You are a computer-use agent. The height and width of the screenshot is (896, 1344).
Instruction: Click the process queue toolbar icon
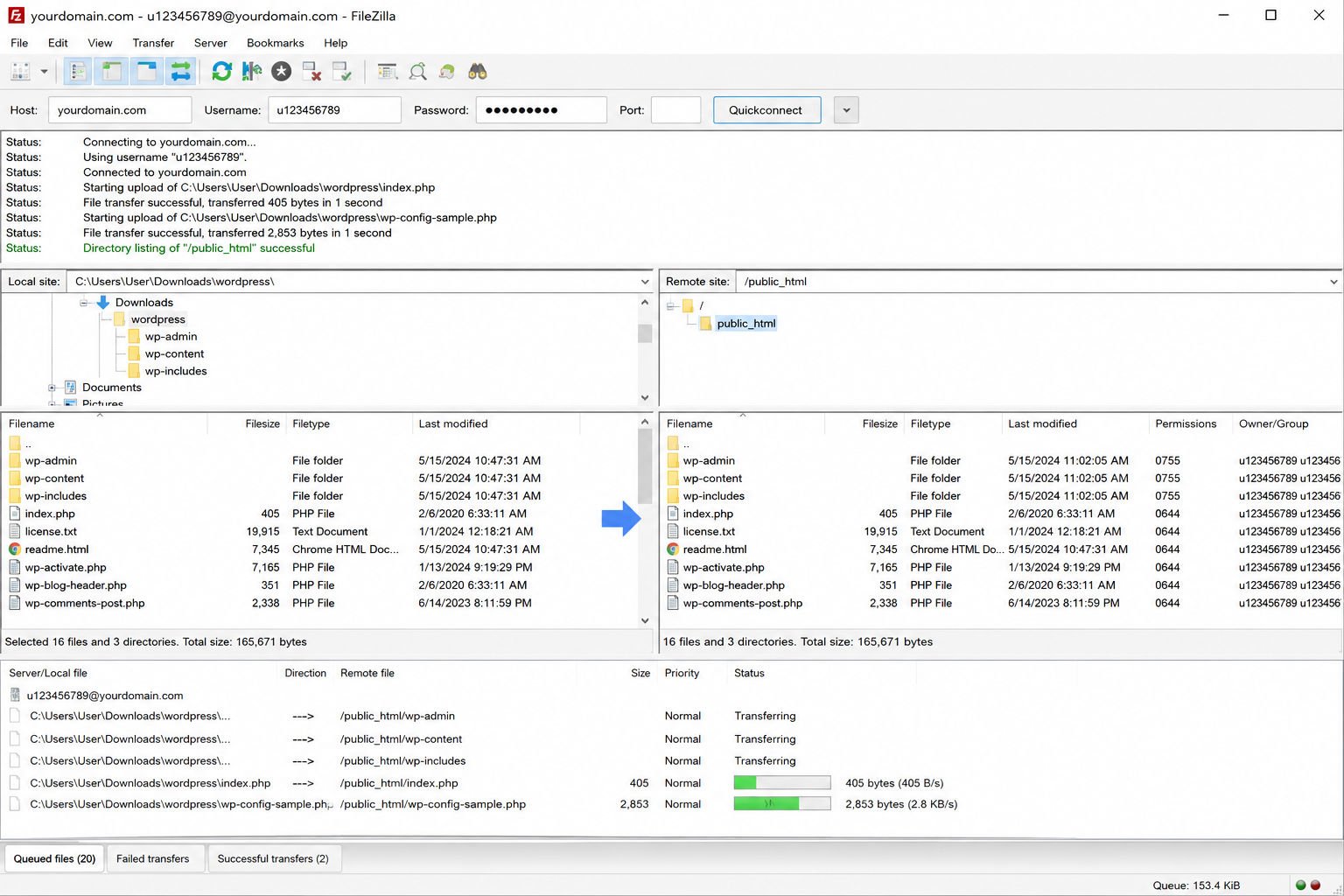[x=252, y=72]
